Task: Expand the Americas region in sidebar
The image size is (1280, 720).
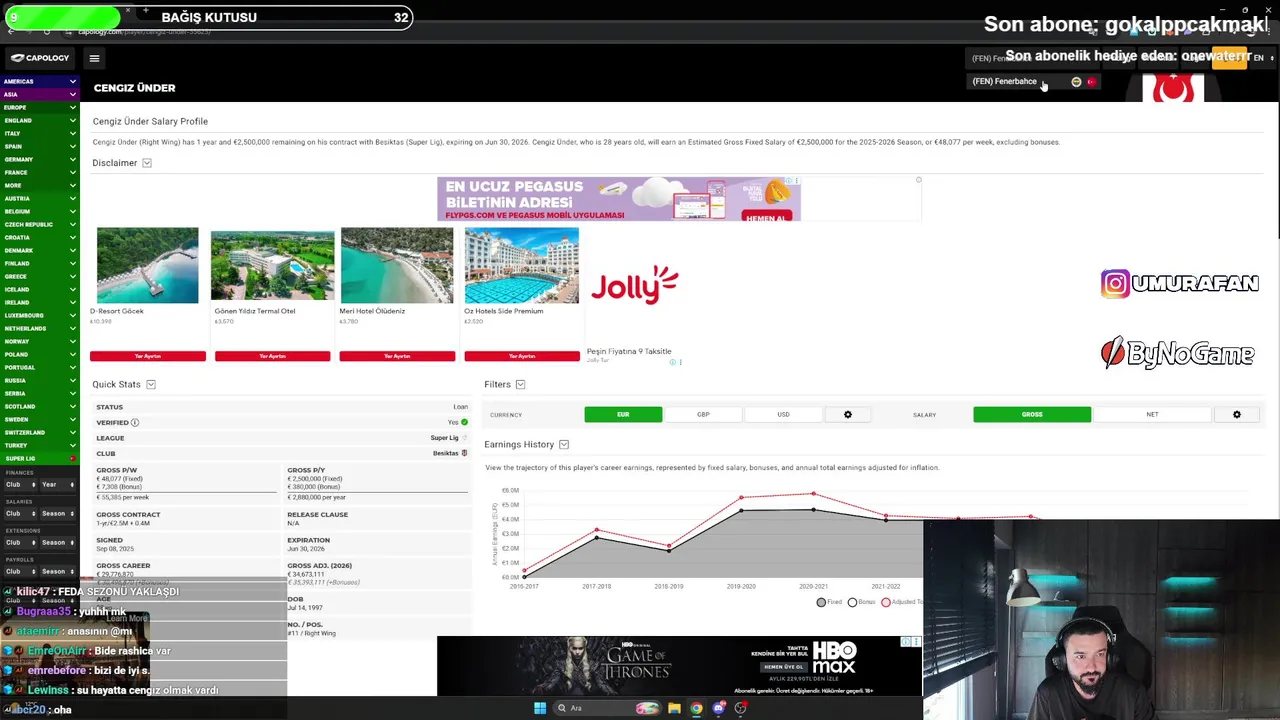Action: [x=40, y=81]
